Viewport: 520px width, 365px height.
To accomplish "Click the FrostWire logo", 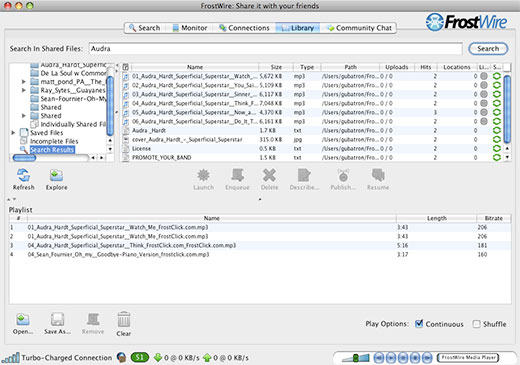I will [466, 22].
